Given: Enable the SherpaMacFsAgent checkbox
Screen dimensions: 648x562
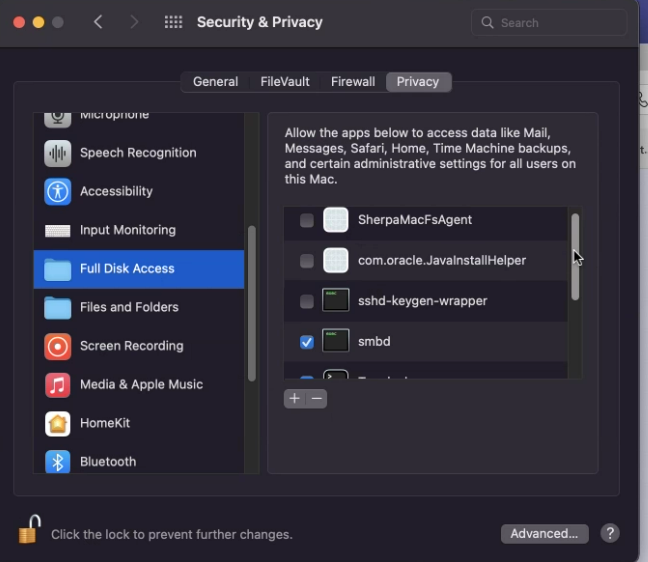Looking at the screenshot, I should pos(307,220).
